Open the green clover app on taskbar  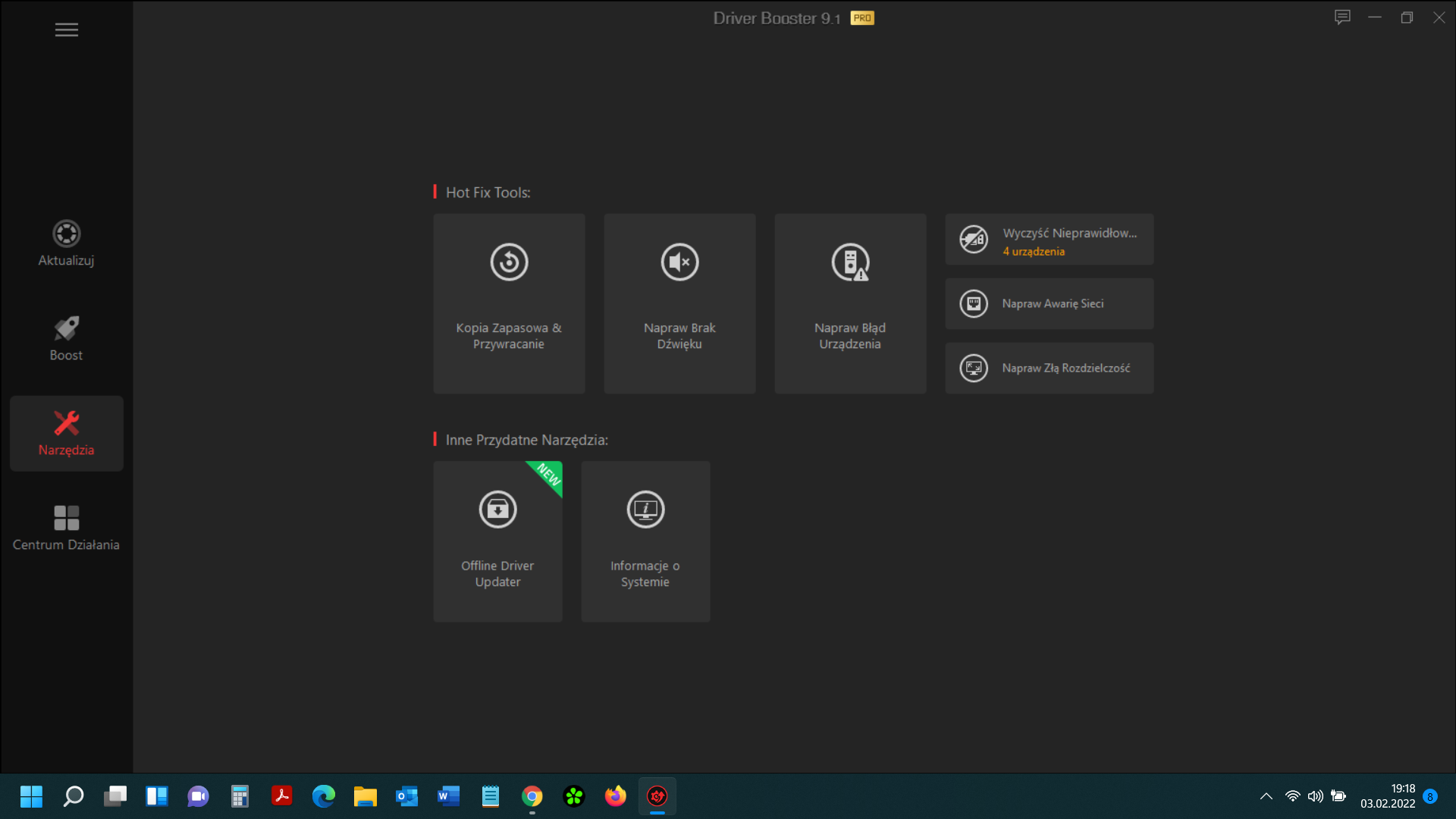[574, 796]
